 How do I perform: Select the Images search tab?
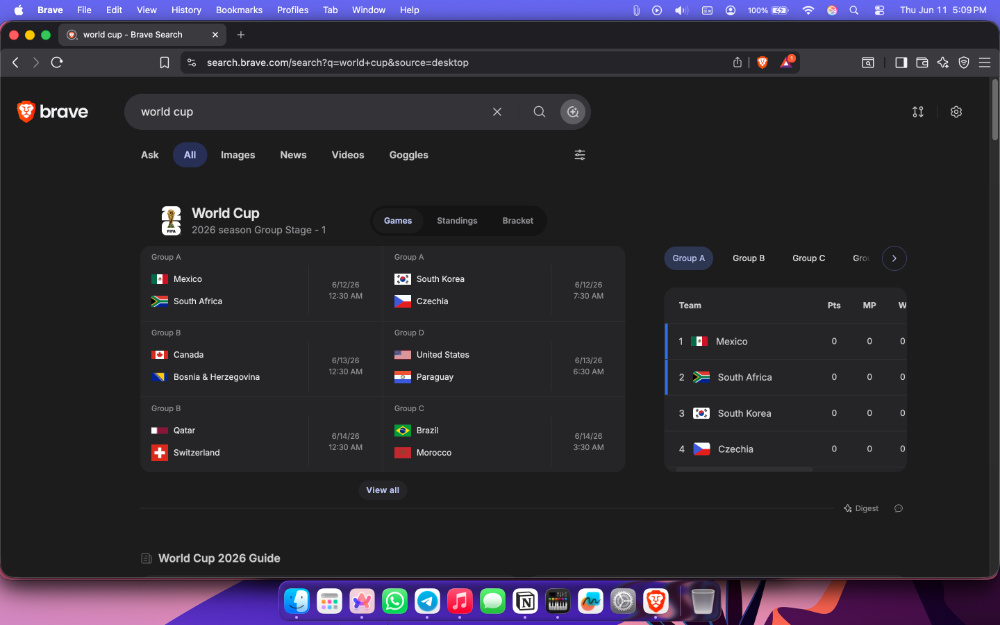(x=238, y=155)
